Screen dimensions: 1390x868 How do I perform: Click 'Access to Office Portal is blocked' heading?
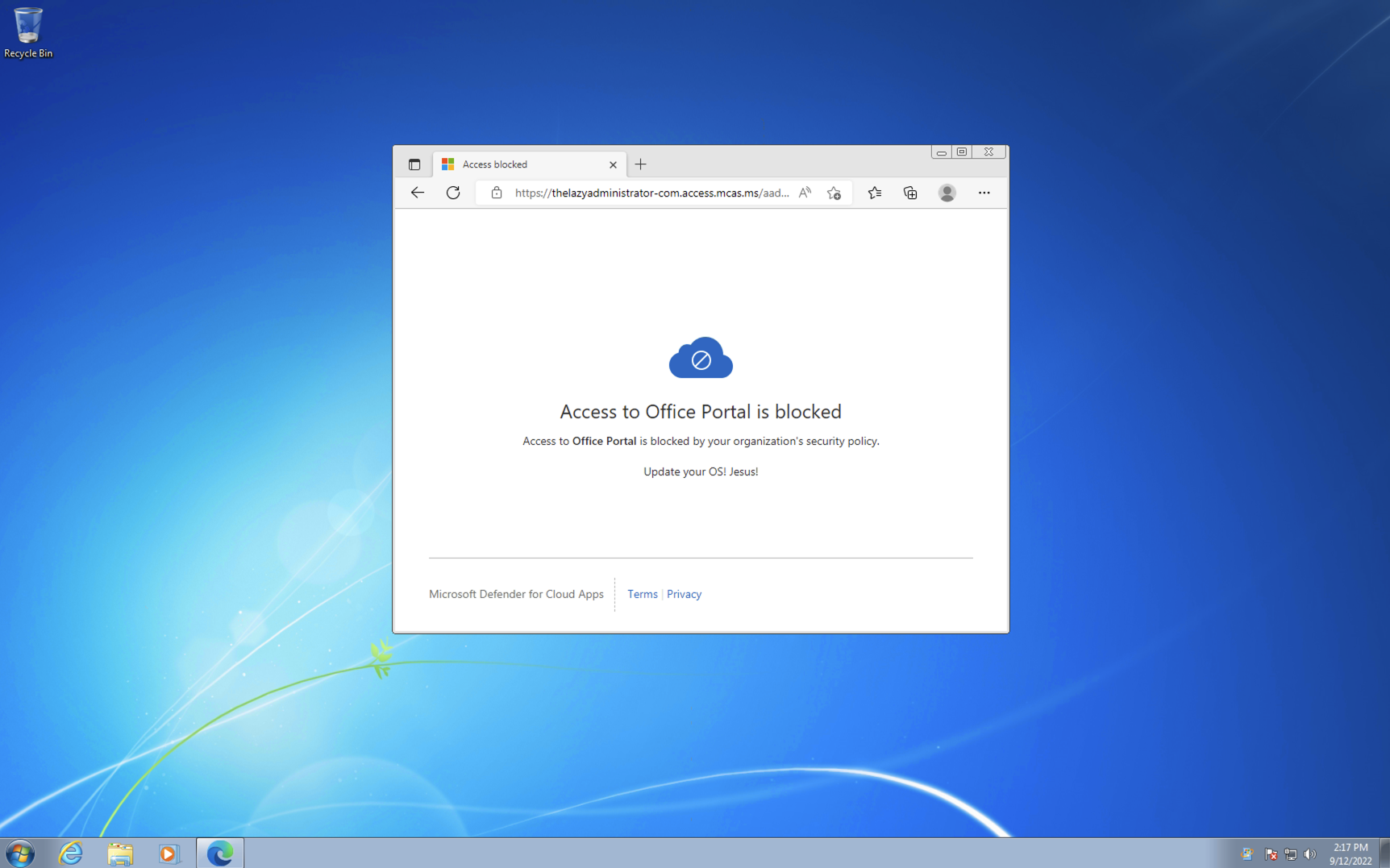[x=701, y=412]
